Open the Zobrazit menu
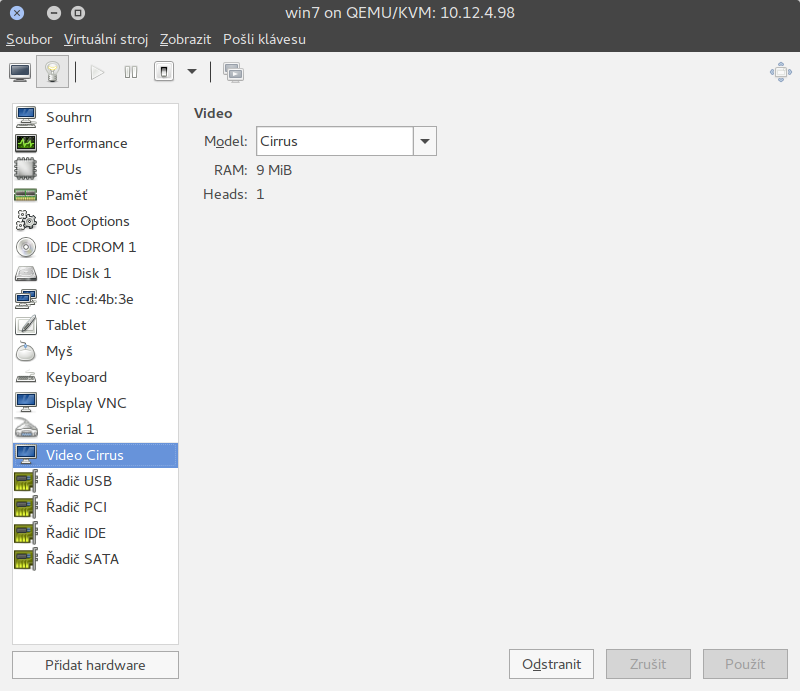 coord(185,39)
